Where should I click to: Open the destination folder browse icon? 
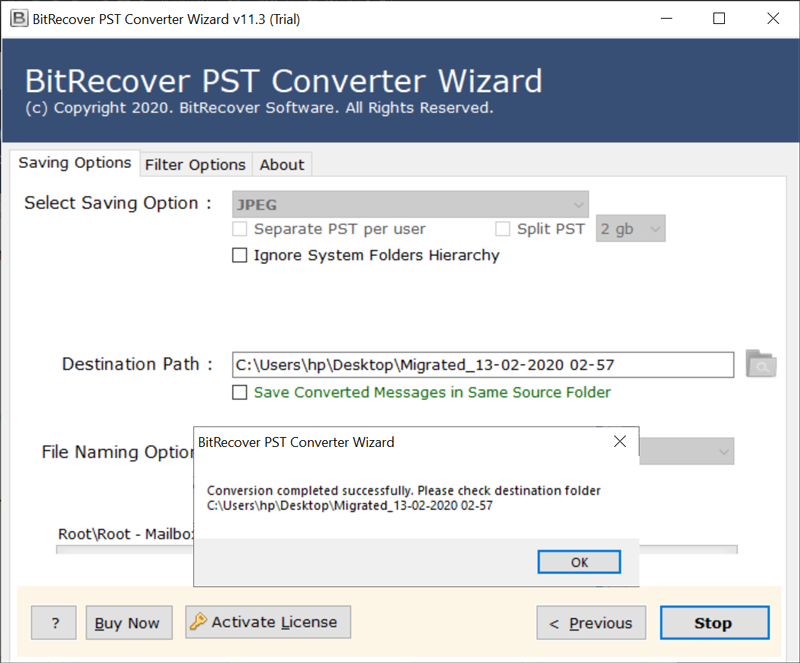[x=761, y=364]
